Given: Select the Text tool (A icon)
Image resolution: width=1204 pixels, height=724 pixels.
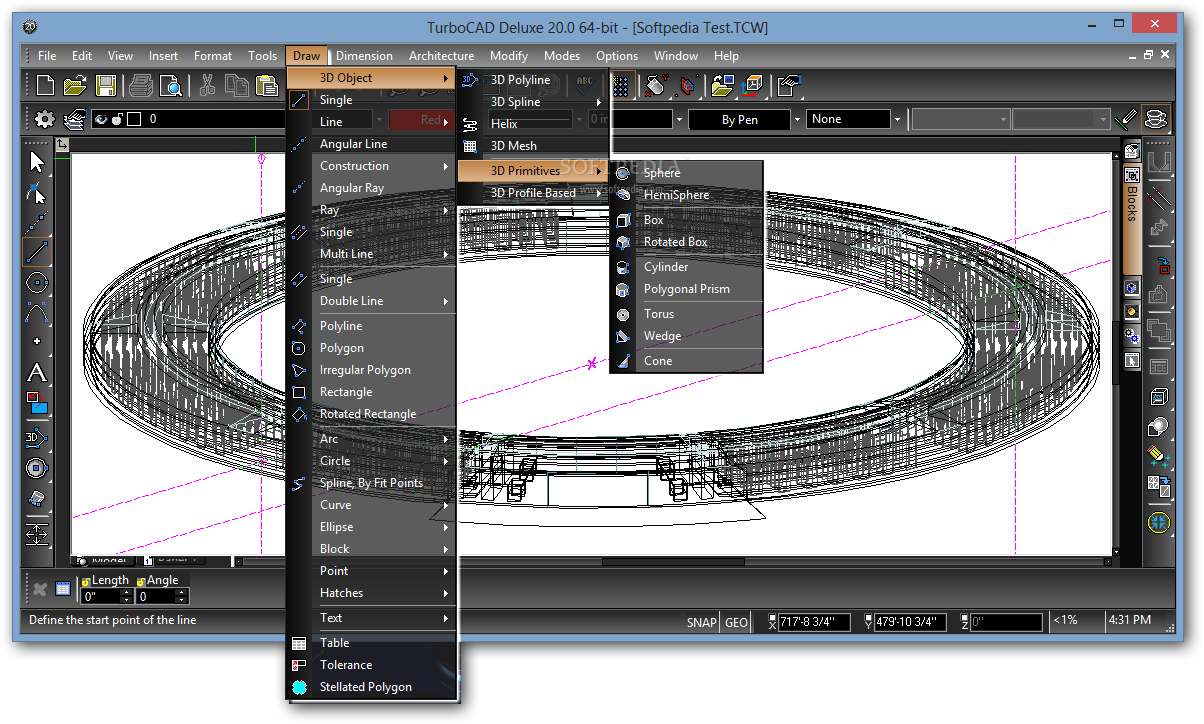Looking at the screenshot, I should 37,373.
